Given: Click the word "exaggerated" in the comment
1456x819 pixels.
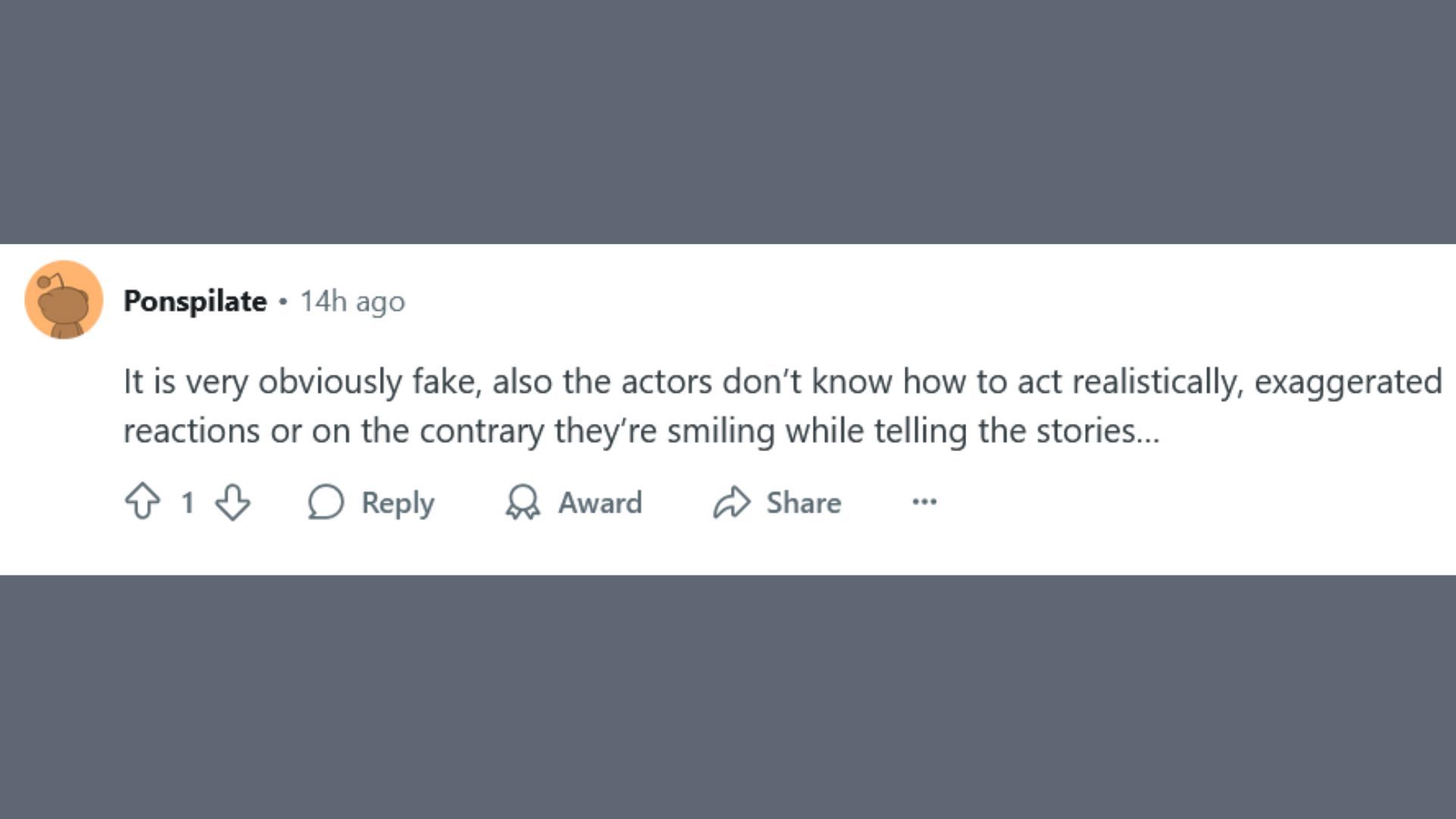Looking at the screenshot, I should (x=1348, y=381).
